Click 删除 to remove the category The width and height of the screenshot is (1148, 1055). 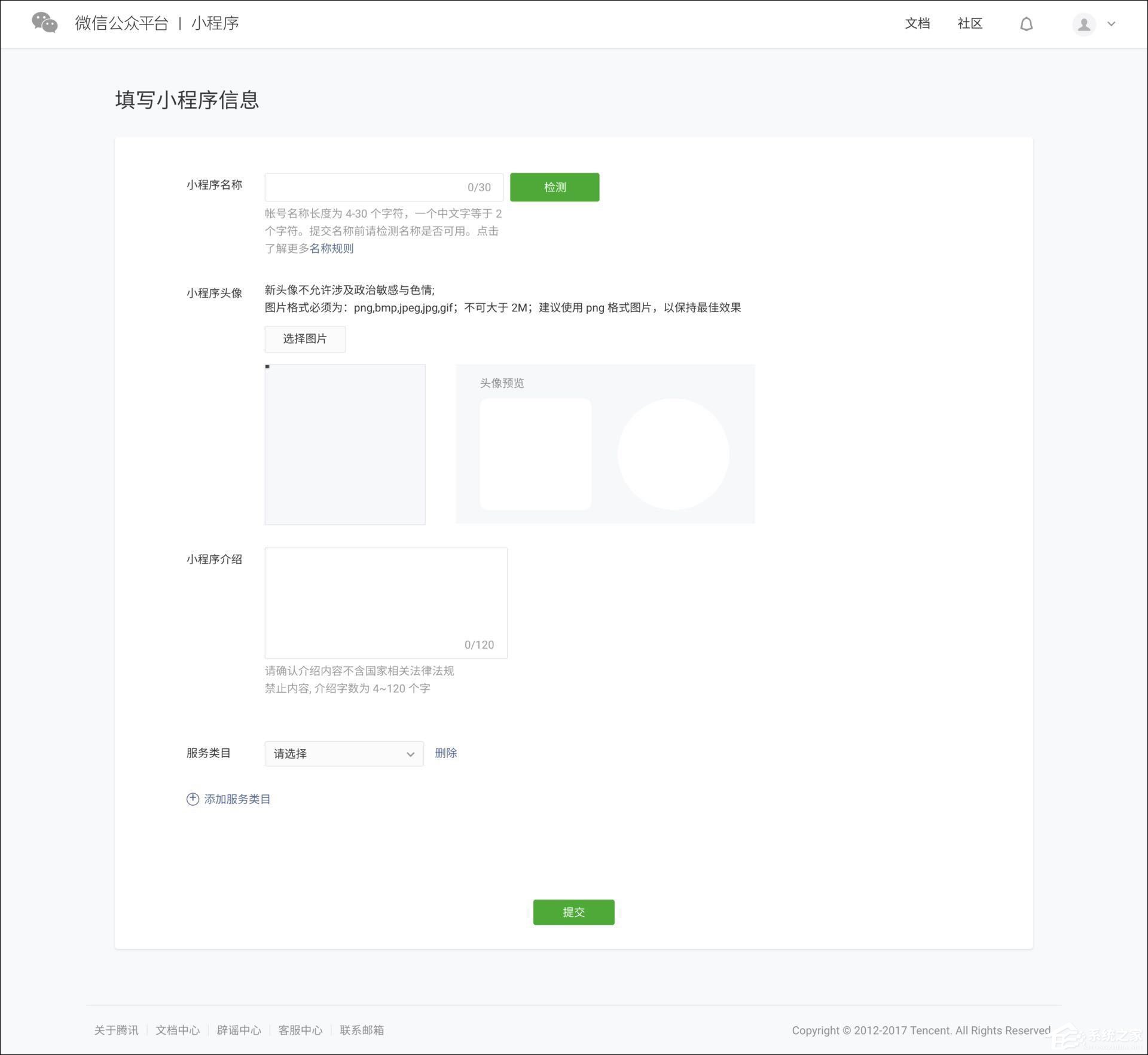(446, 754)
